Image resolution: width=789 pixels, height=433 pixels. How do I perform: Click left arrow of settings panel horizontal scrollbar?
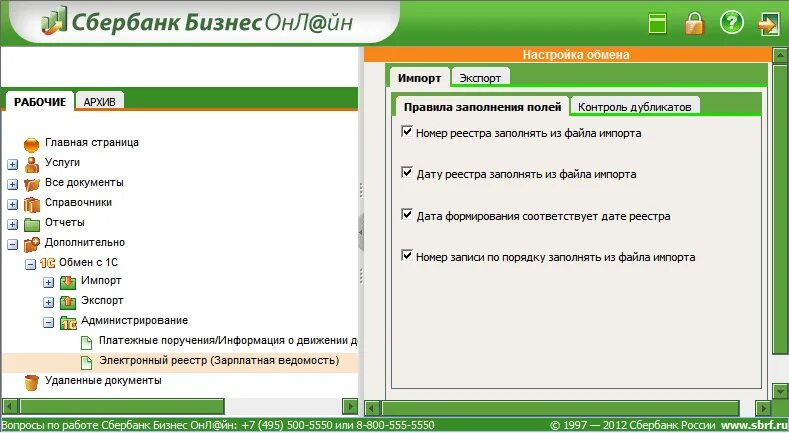tap(372, 408)
